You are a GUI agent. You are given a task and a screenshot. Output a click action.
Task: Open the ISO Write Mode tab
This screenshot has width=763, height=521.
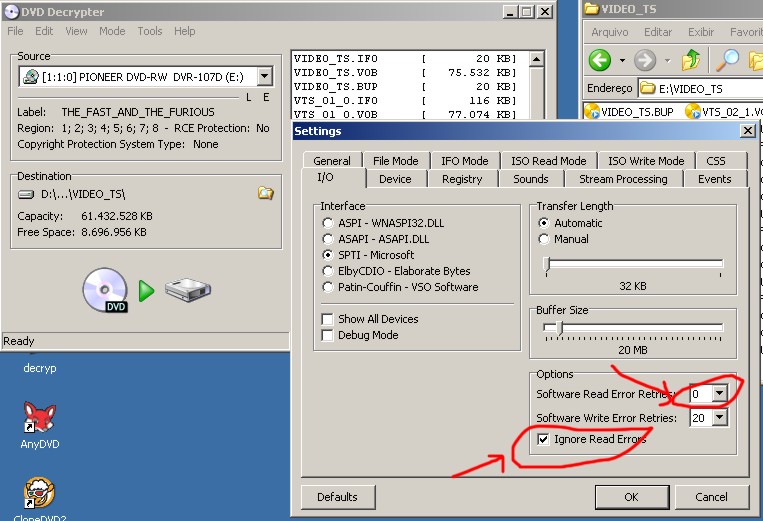coord(646,161)
